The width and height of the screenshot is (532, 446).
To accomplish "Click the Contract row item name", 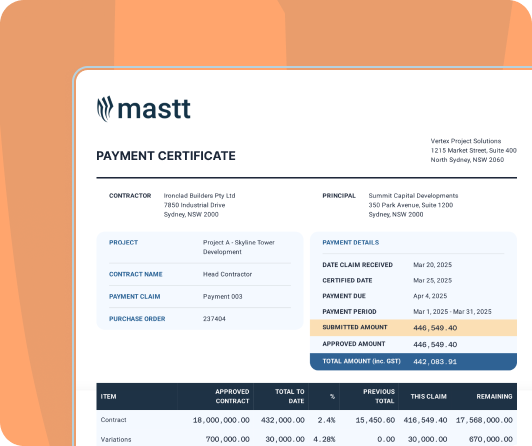I will coord(114,420).
